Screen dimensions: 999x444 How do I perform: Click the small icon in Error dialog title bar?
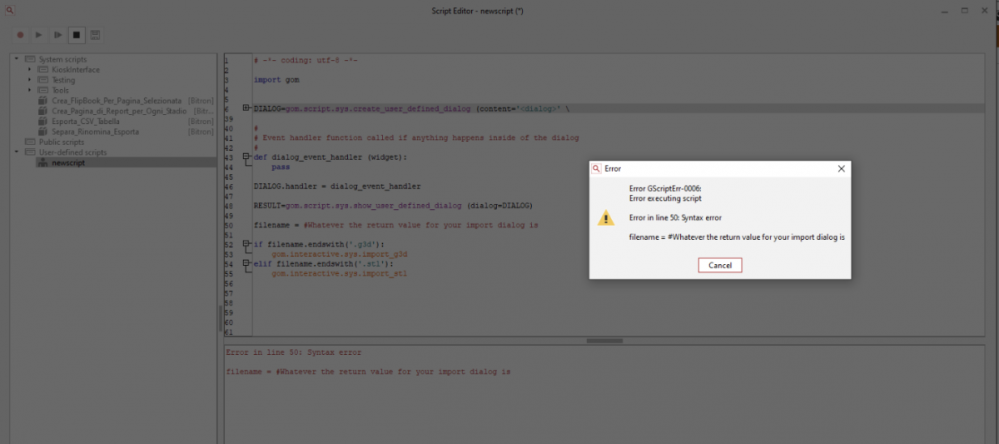pos(596,169)
